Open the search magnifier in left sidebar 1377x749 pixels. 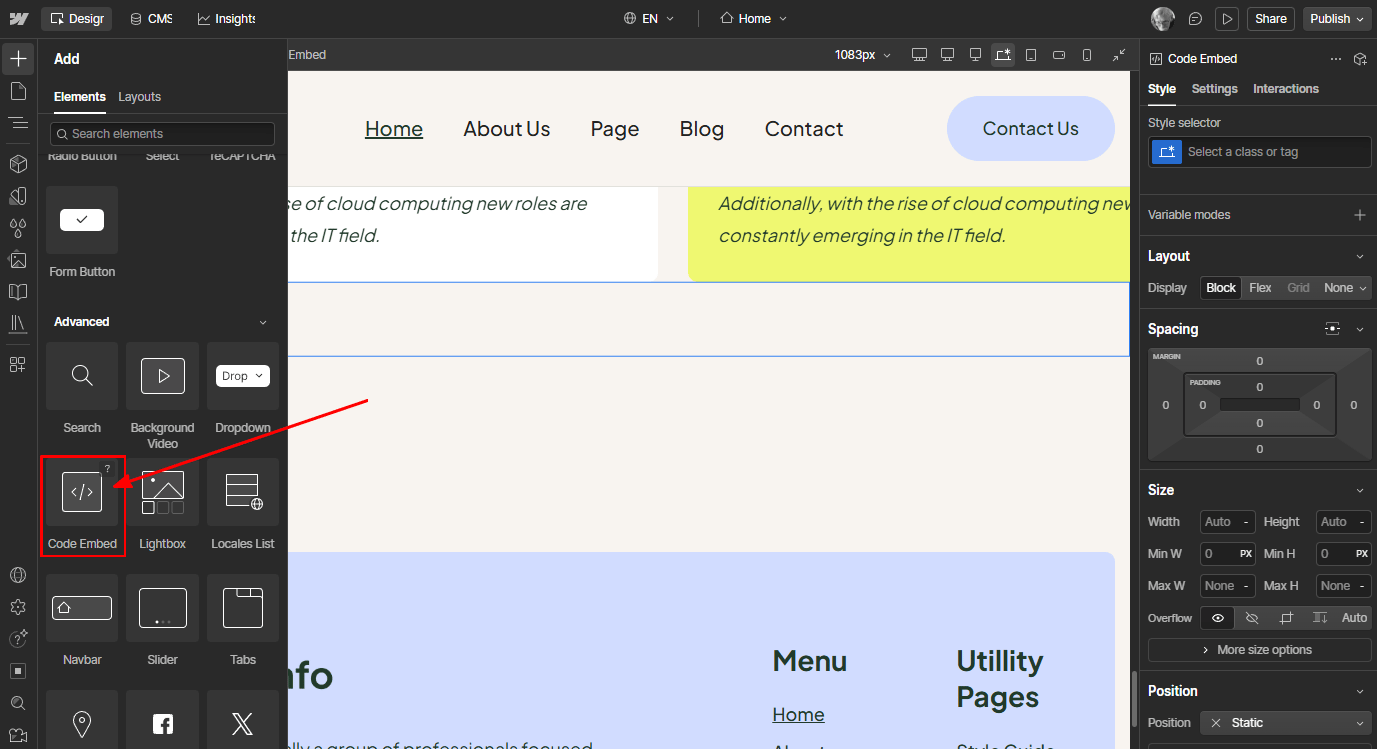point(18,703)
